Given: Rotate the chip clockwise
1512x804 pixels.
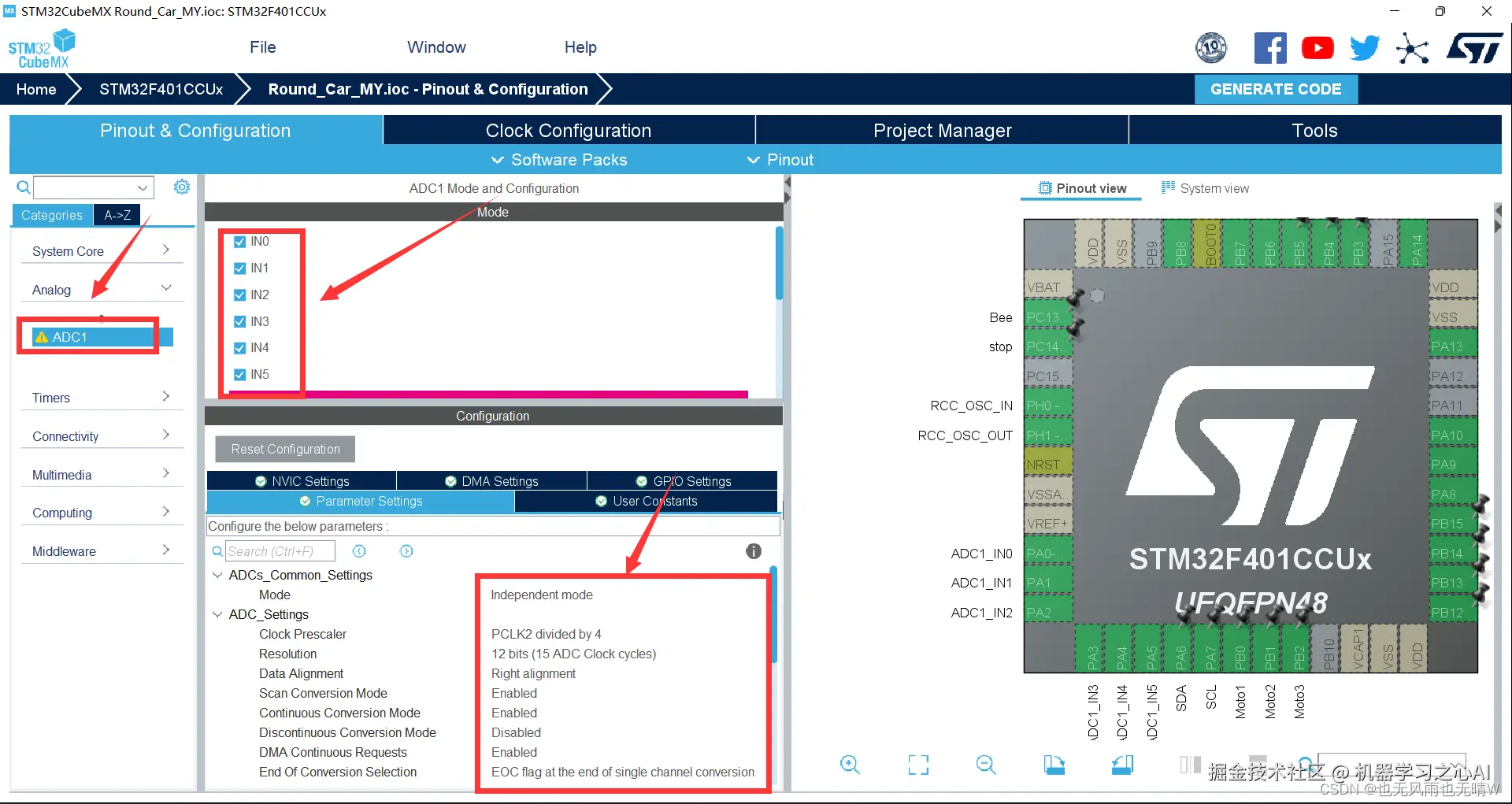Looking at the screenshot, I should click(1054, 764).
